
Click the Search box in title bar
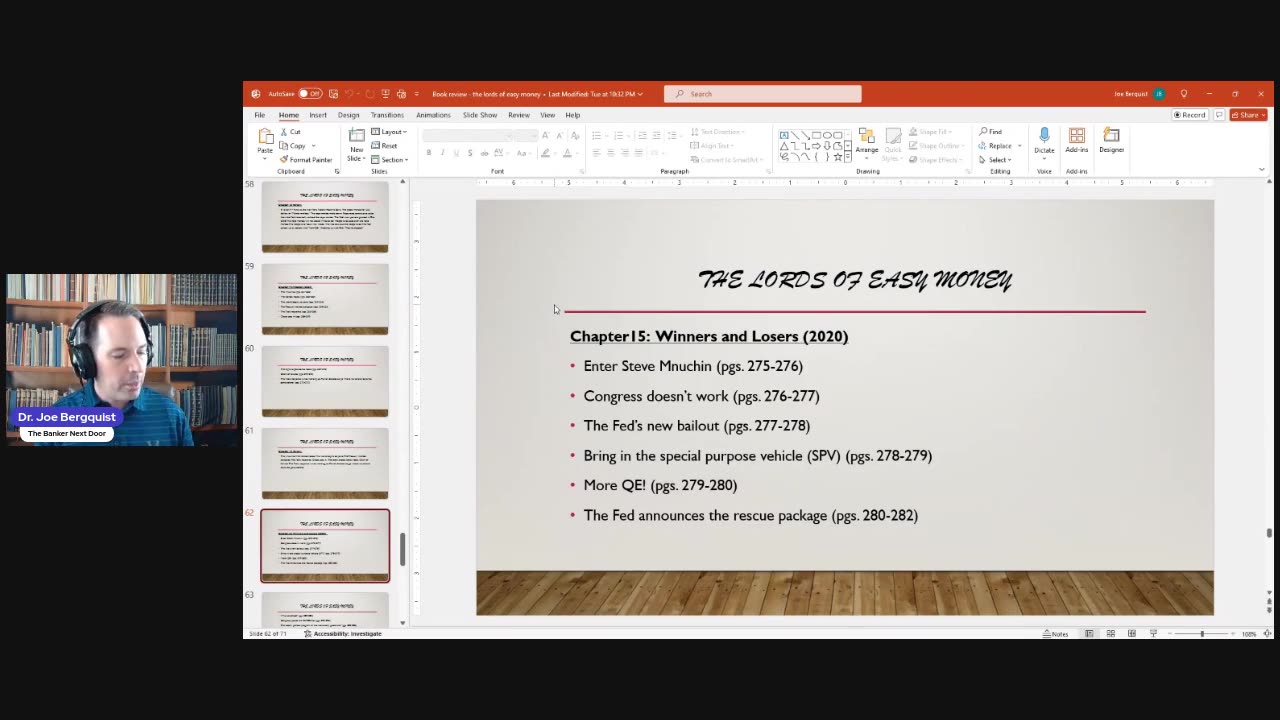coord(762,94)
